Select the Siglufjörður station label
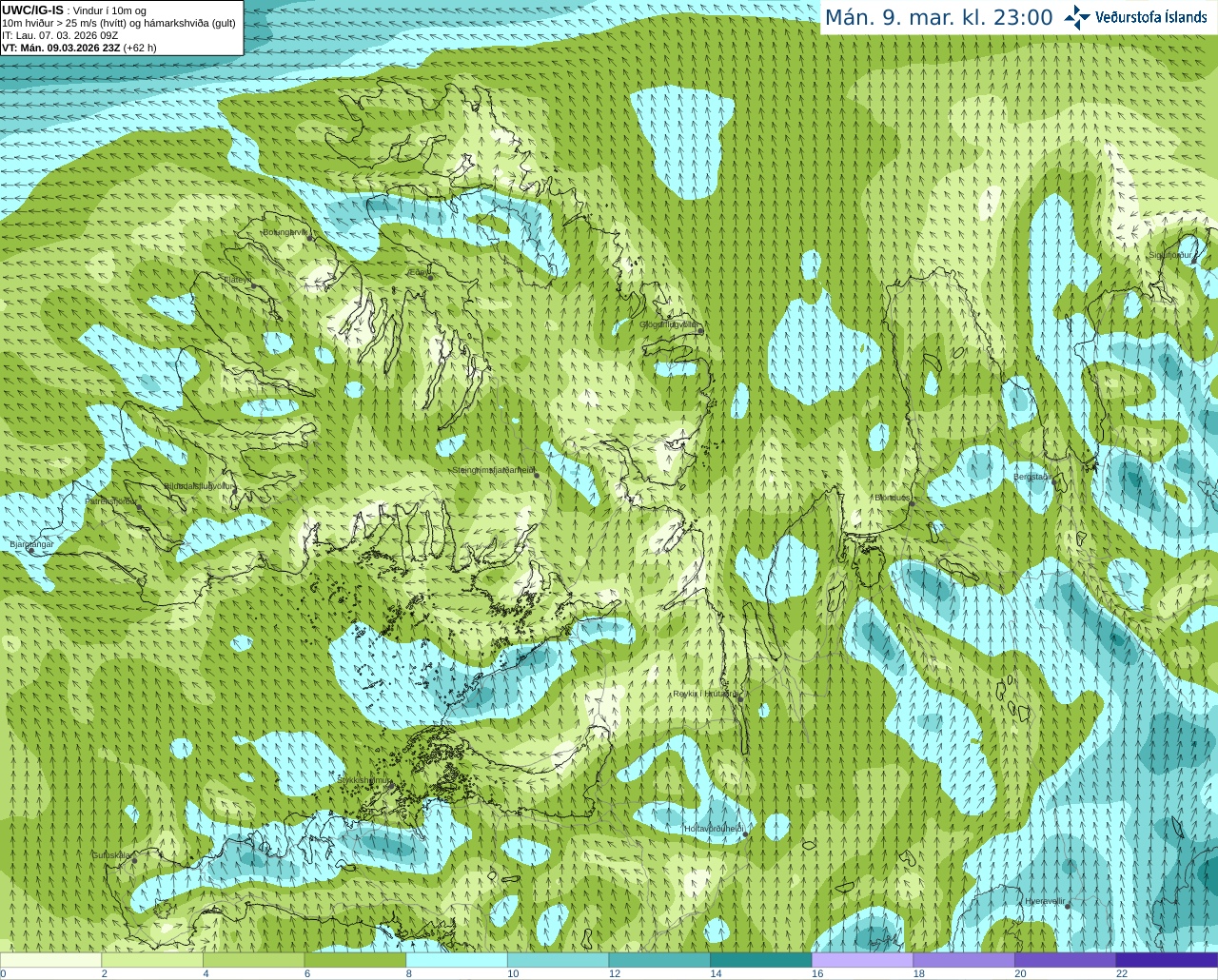Screen dimensions: 1218x980 [1170, 255]
